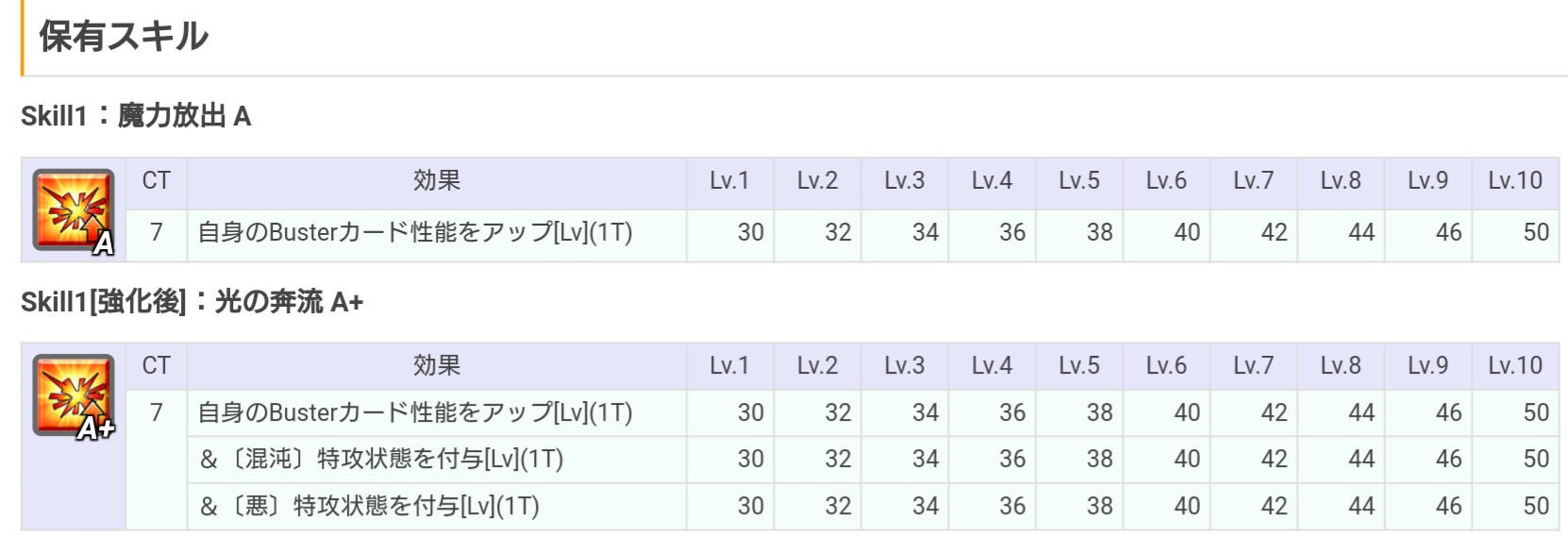Image resolution: width=1568 pixels, height=536 pixels.
Task: Click Lv.10 column header in first table
Action: (x=1515, y=181)
